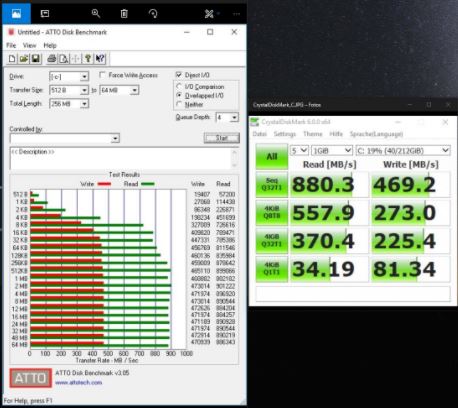Open the Sprache(Language) menu
458x408 pixels.
[376, 134]
